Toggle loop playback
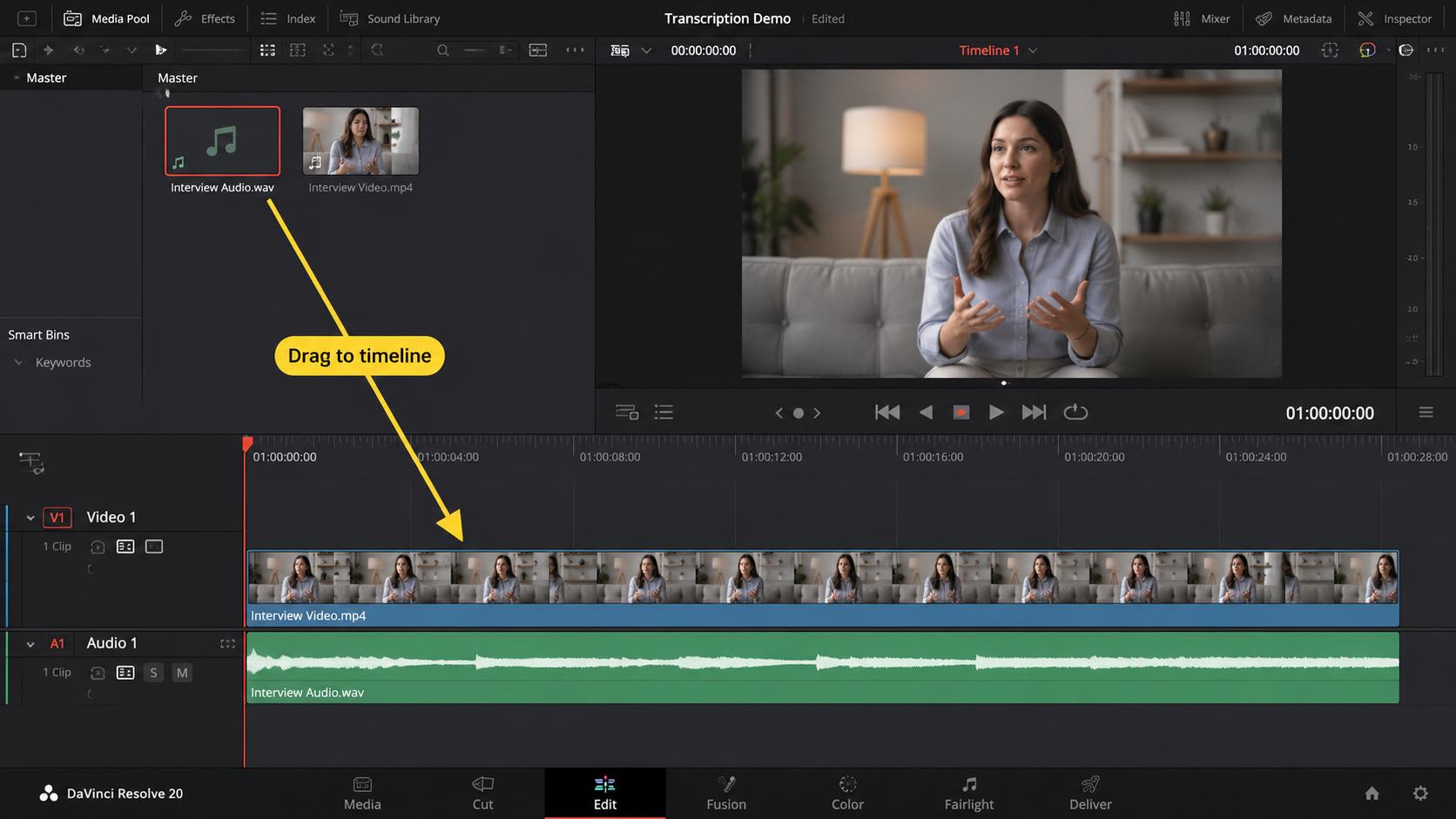 coord(1075,412)
